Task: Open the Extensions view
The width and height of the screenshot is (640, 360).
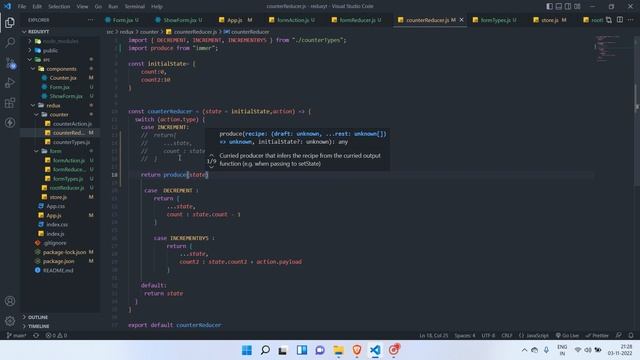Action: pyautogui.click(x=10, y=103)
